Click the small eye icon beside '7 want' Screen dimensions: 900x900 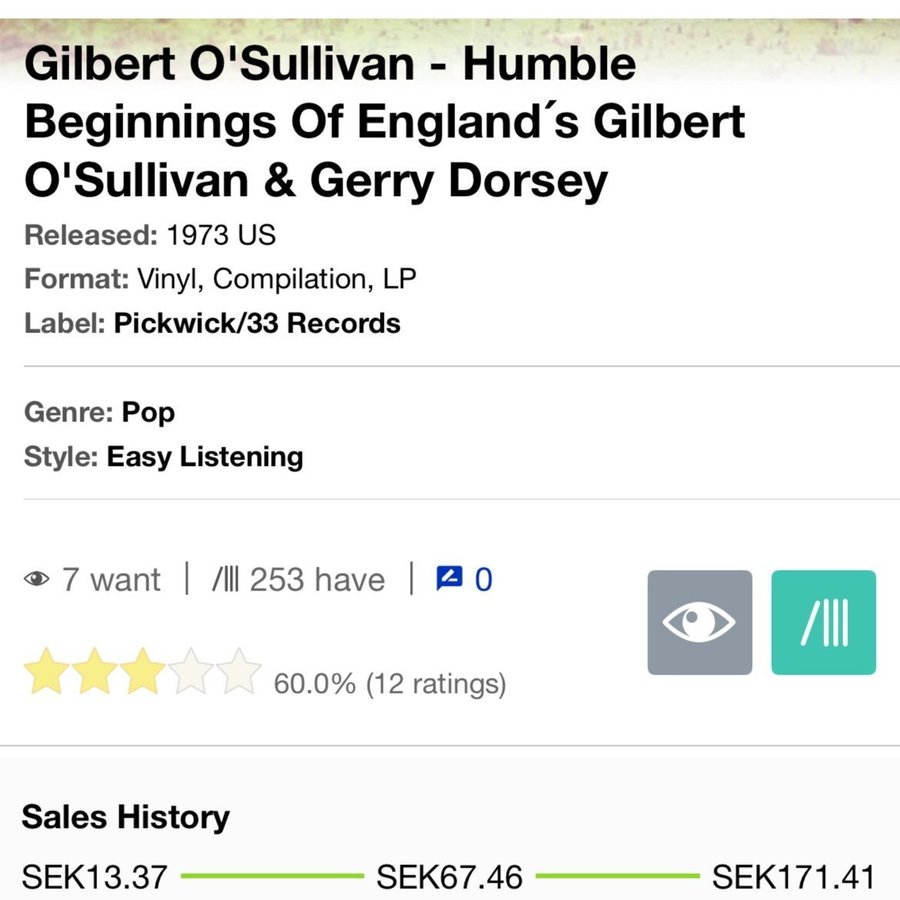click(37, 580)
